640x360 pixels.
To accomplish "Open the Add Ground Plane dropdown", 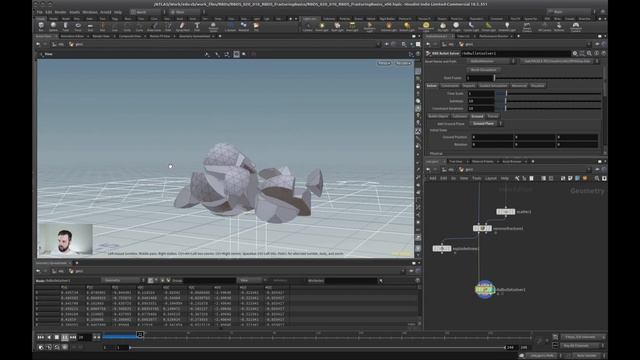I will (486, 123).
